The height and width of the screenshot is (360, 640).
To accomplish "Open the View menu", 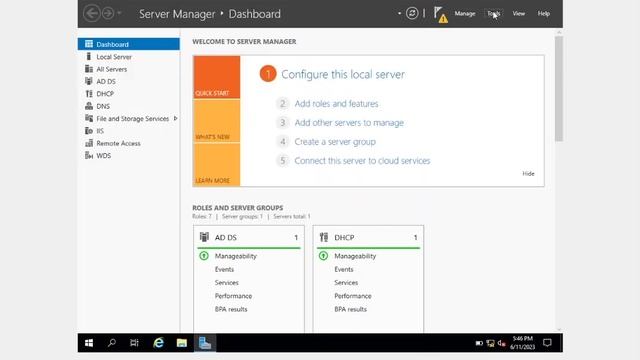I will 518,13.
